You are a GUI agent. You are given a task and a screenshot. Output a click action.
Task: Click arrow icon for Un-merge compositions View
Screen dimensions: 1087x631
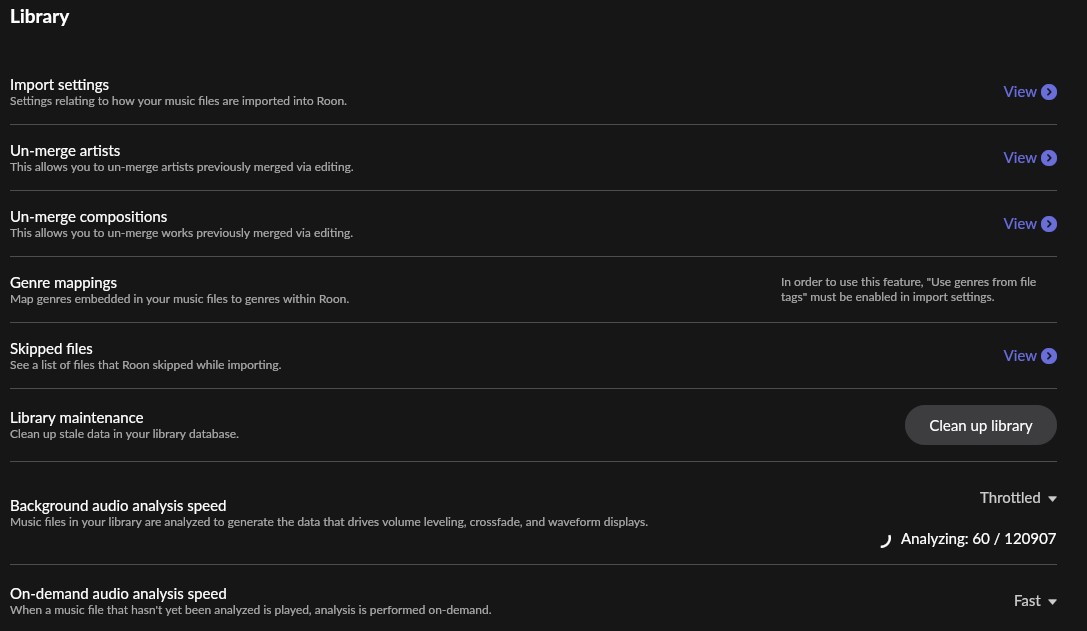[x=1049, y=224]
